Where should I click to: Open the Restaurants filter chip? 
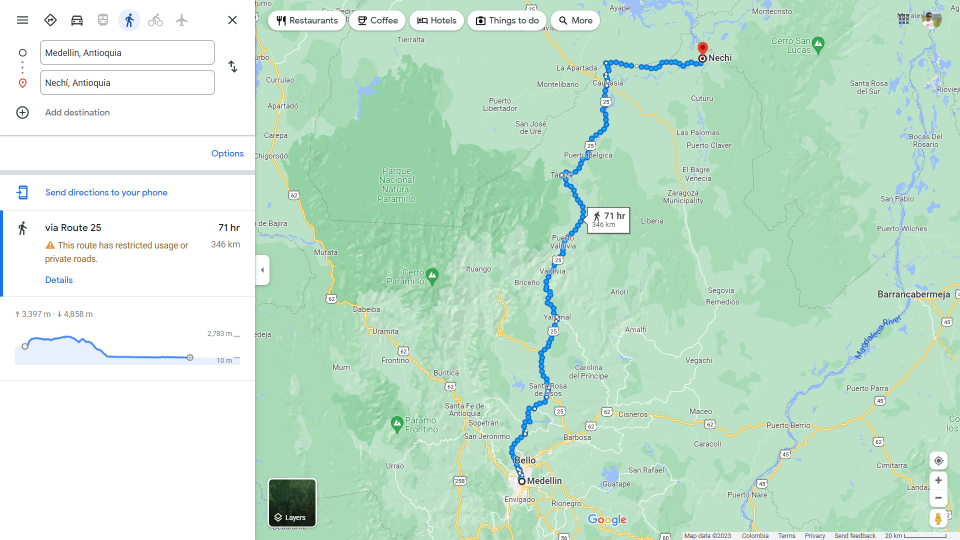[307, 21]
